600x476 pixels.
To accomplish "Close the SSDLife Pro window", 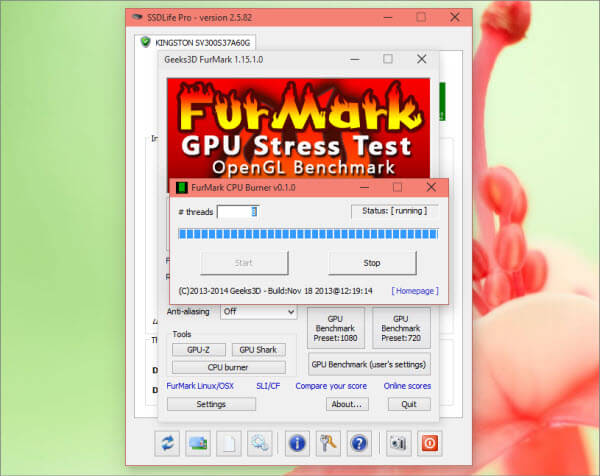I will click(x=455, y=17).
